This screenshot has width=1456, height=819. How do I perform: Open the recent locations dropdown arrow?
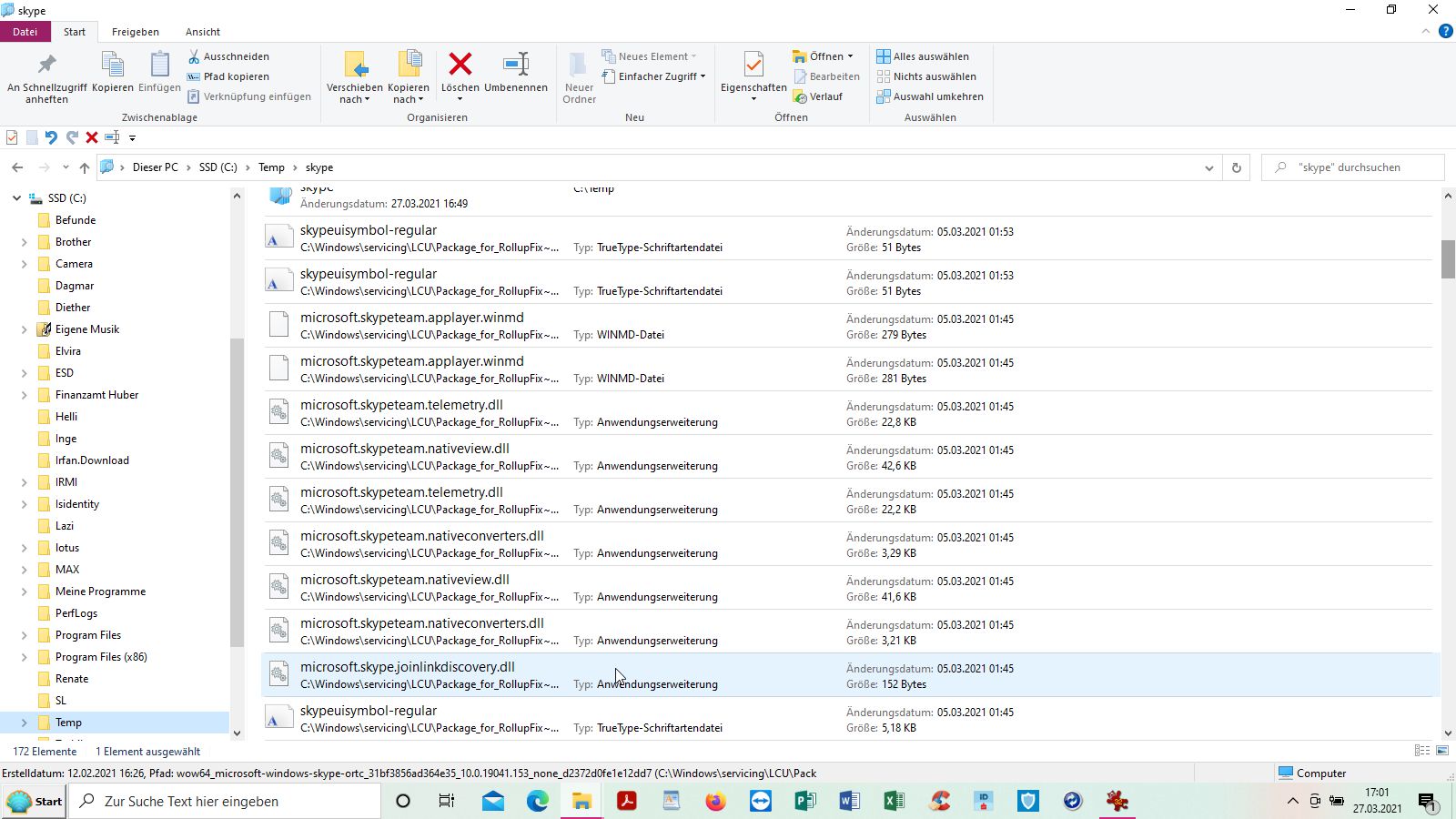(66, 167)
